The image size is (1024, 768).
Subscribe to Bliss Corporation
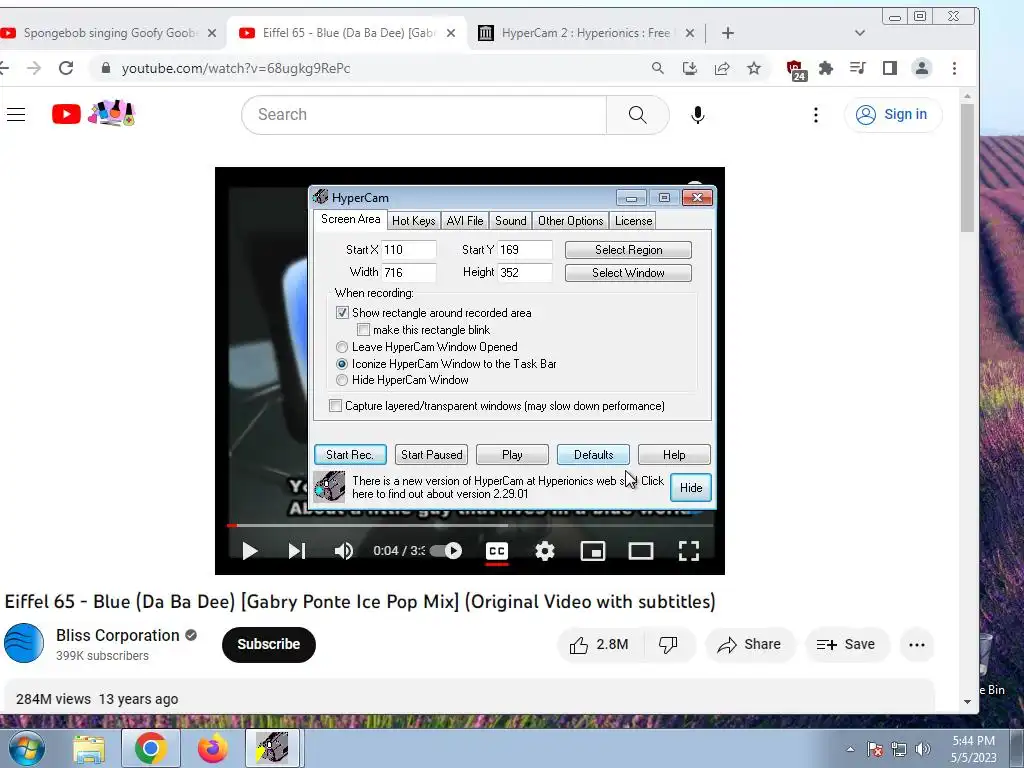coord(268,645)
